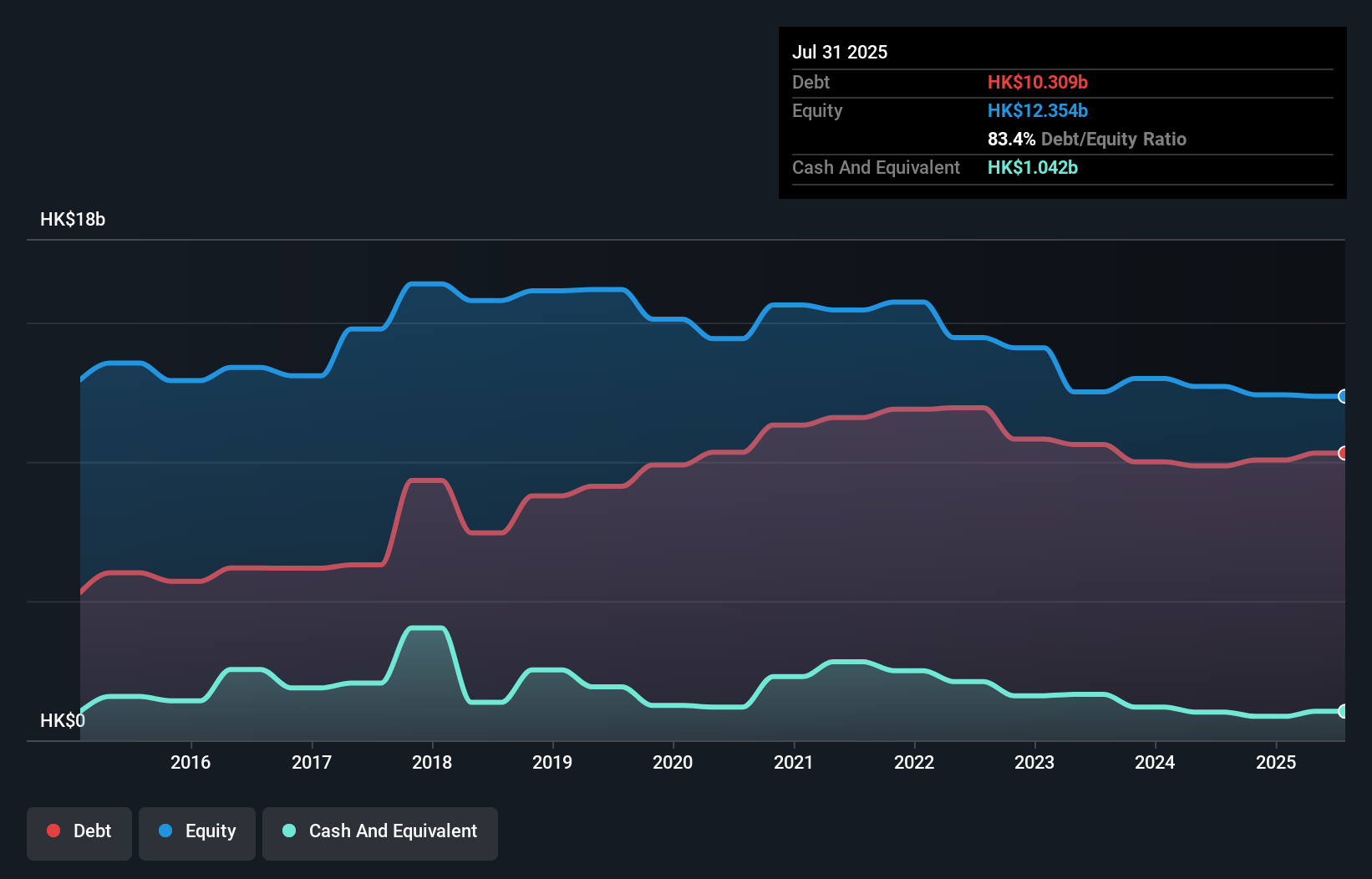The height and width of the screenshot is (879, 1372).
Task: Toggle the Equity series visibility
Action: (196, 832)
